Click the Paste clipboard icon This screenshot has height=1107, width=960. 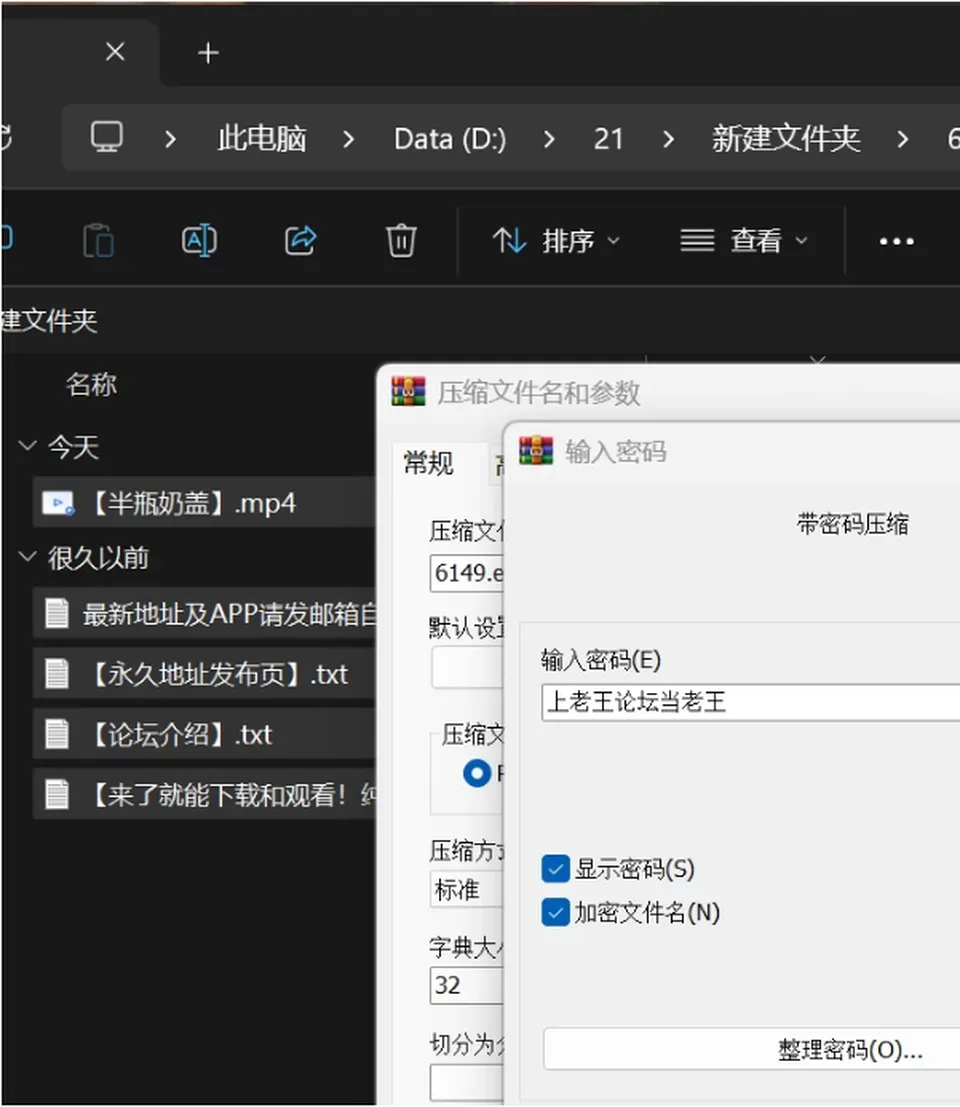tap(98, 241)
